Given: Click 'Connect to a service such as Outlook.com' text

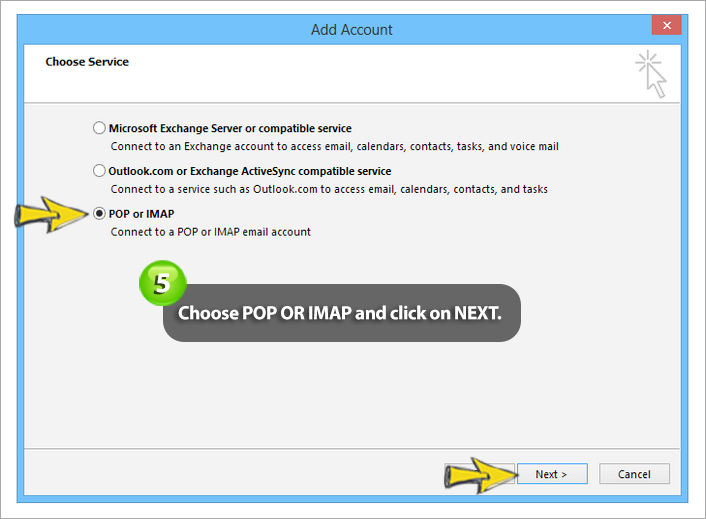Looking at the screenshot, I should click(329, 189).
